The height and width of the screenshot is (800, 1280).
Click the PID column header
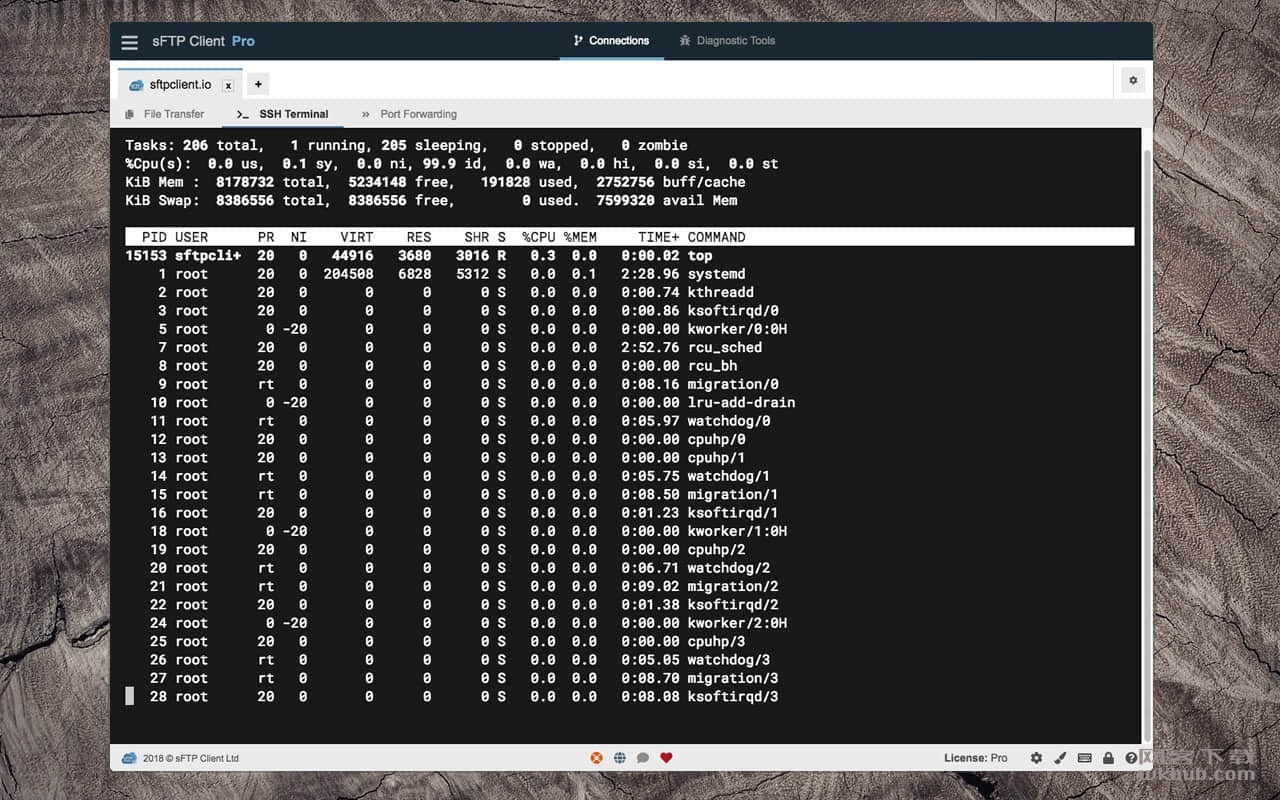(x=154, y=237)
